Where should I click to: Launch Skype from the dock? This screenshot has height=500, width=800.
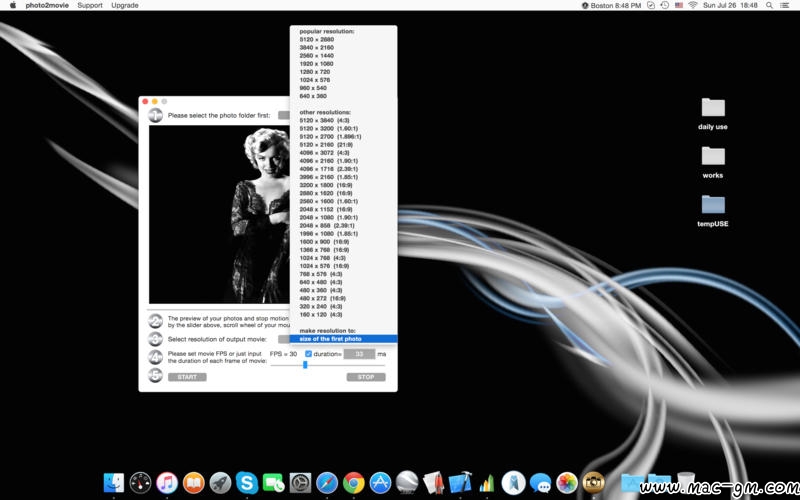coord(247,482)
